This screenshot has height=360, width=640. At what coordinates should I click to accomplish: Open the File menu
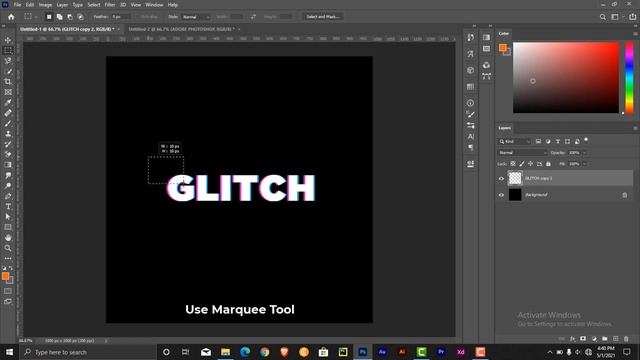tap(17, 5)
